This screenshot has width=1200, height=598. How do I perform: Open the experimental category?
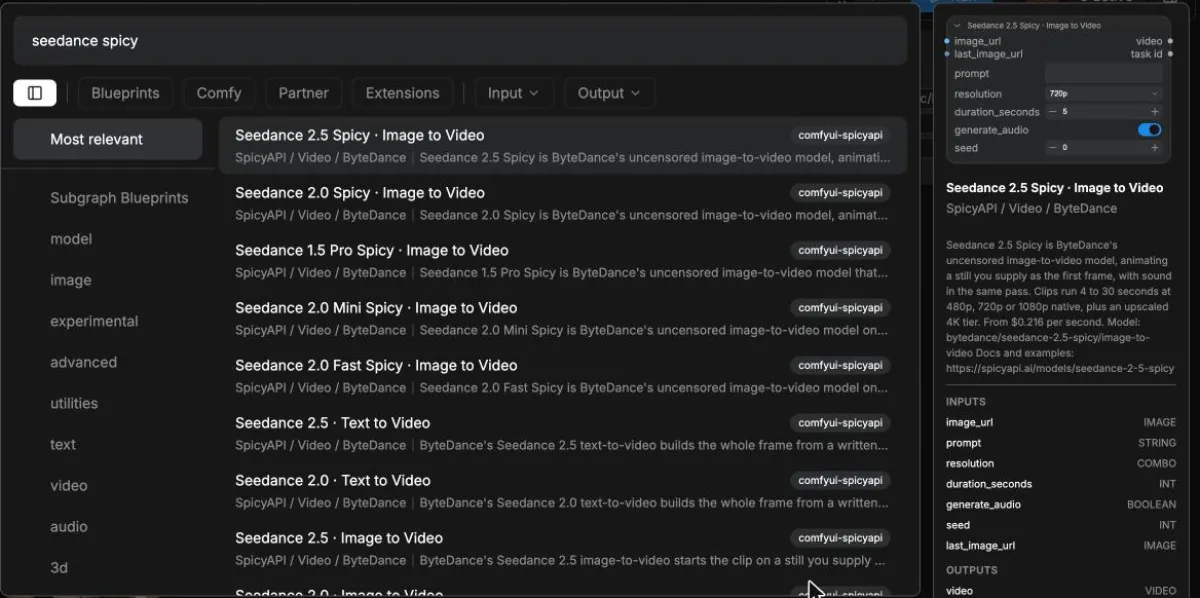(x=108, y=321)
